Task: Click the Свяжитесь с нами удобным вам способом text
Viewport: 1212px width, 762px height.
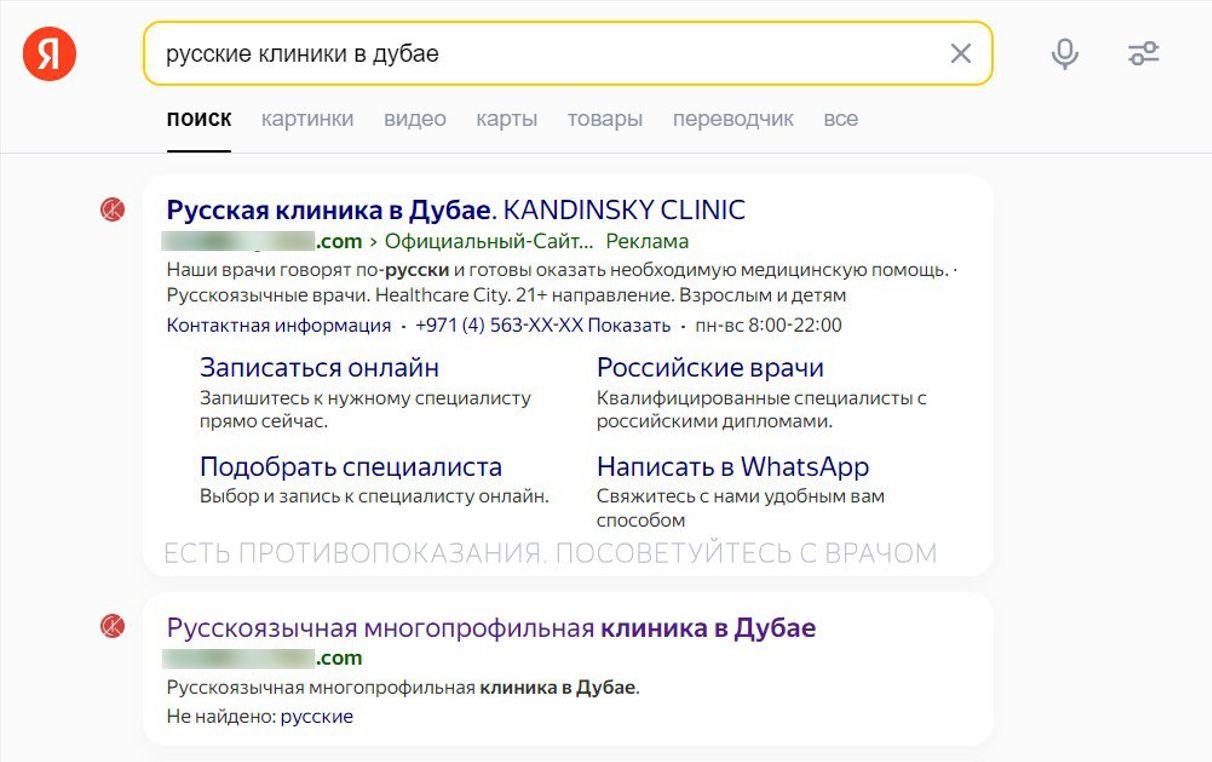Action: point(741,508)
